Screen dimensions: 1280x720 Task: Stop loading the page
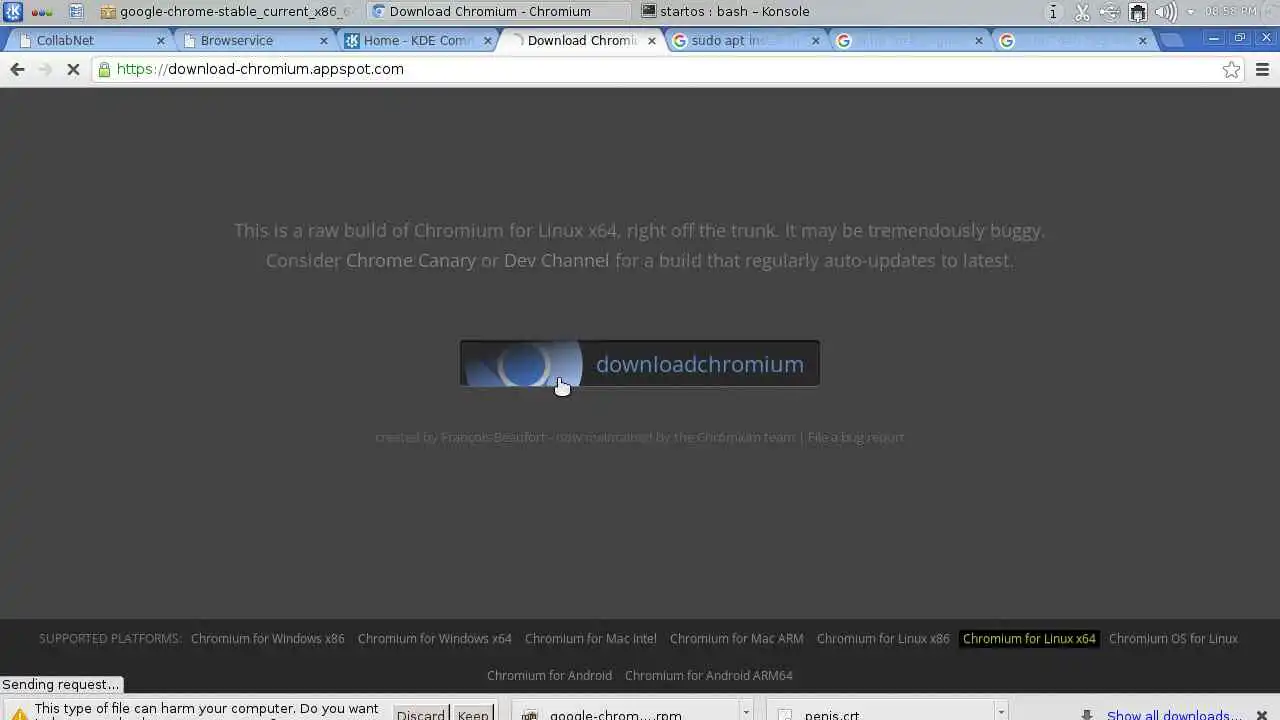73,69
